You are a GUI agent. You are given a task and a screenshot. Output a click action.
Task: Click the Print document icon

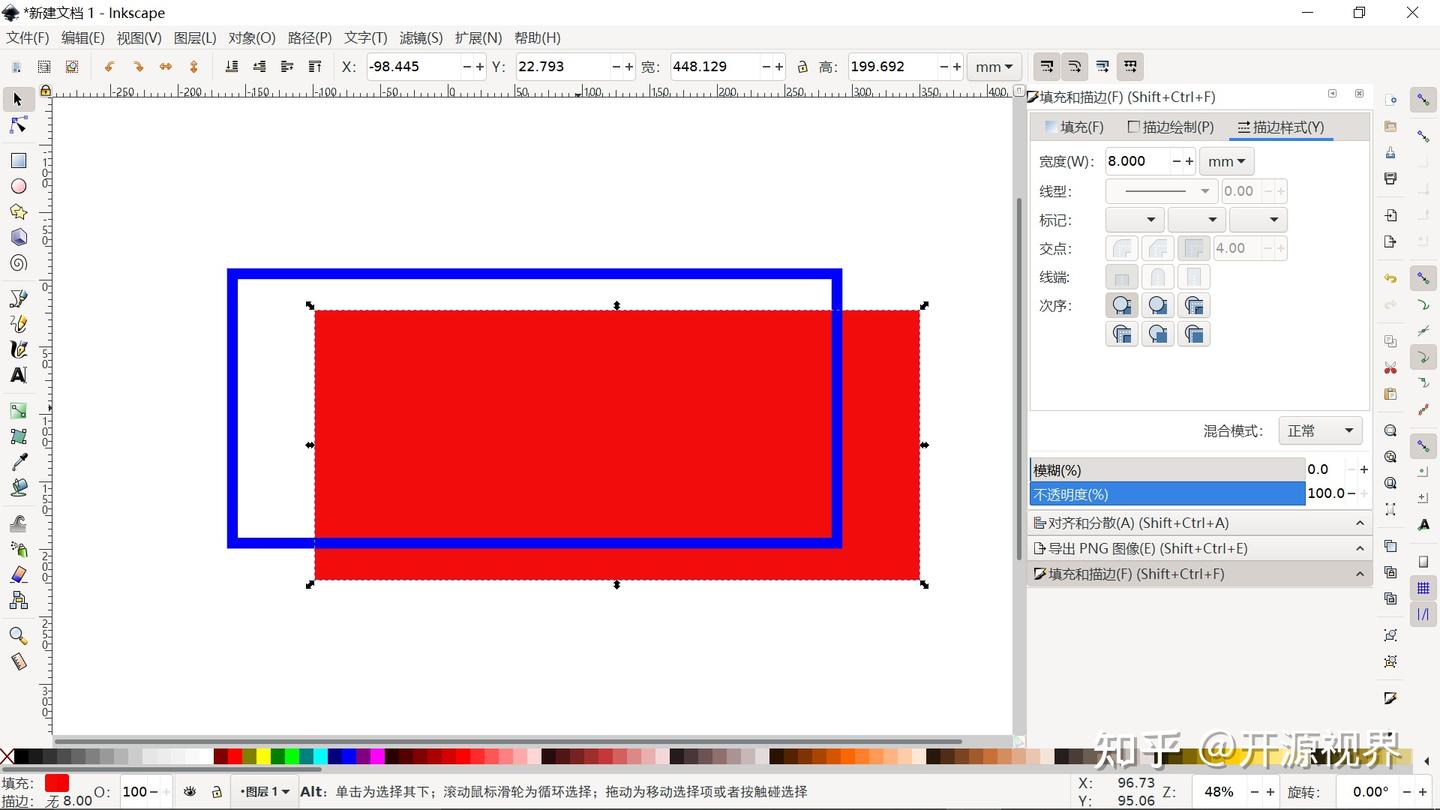pyautogui.click(x=1390, y=178)
